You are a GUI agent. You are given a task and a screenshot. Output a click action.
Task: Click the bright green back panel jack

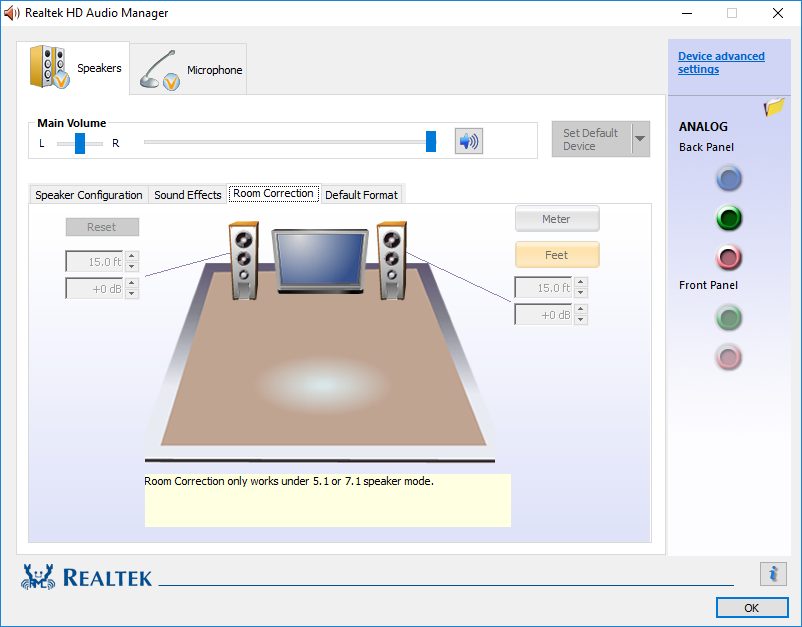click(x=729, y=218)
